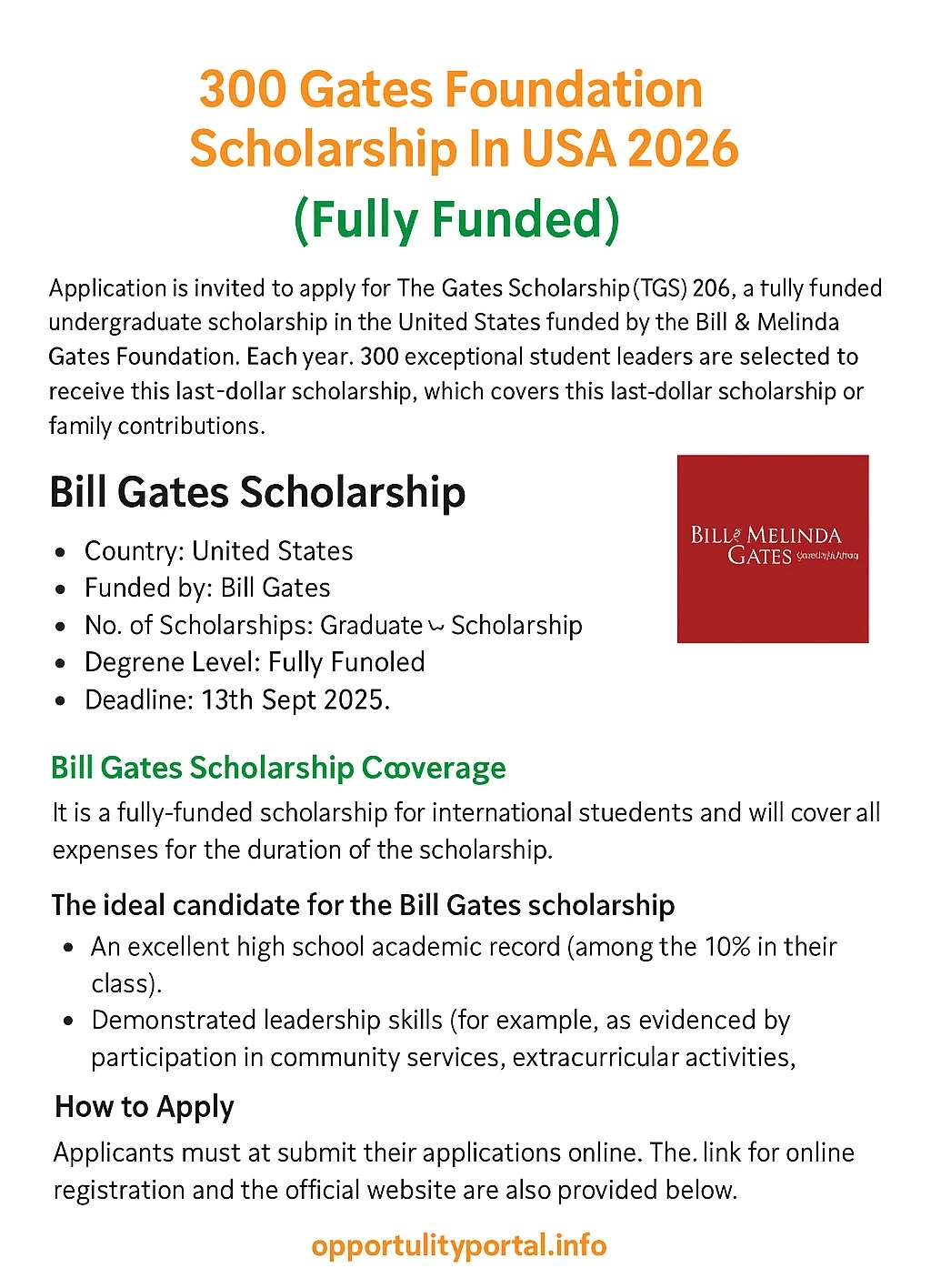Click the 'How to Apply' heading

145,1107
